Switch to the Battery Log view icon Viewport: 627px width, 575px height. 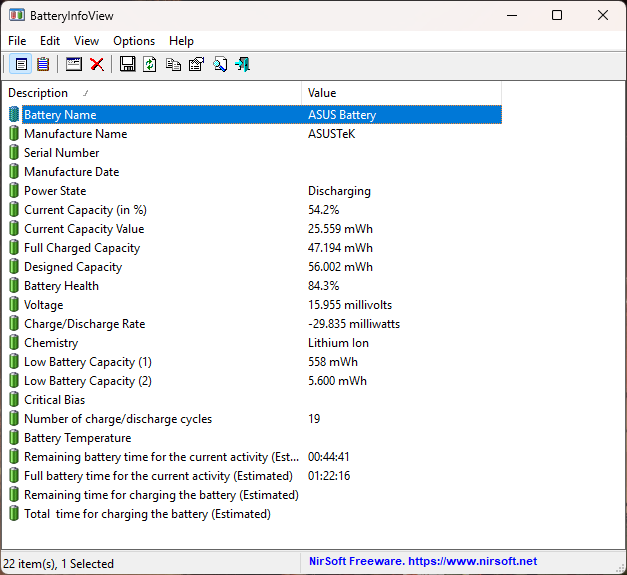pyautogui.click(x=43, y=64)
